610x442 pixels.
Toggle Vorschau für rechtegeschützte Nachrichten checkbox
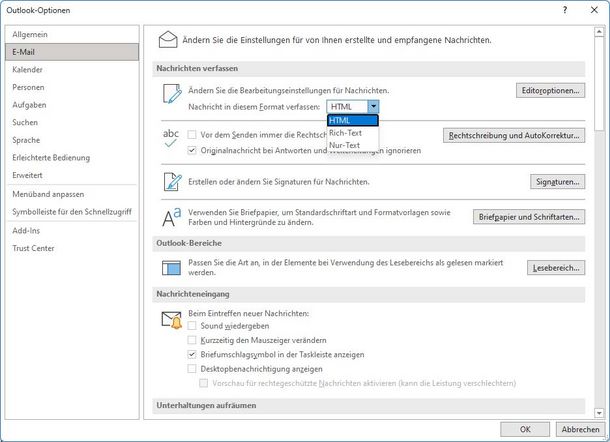tap(203, 383)
